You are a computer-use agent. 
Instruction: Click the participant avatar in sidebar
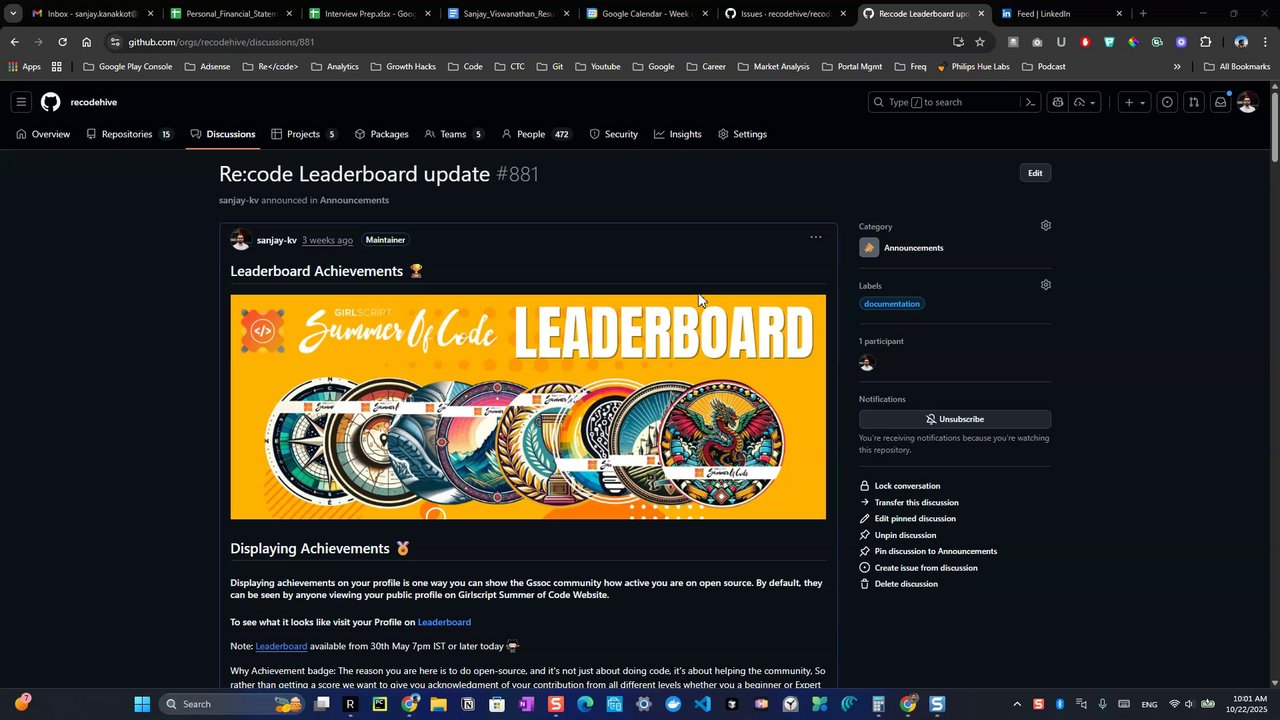(x=867, y=363)
